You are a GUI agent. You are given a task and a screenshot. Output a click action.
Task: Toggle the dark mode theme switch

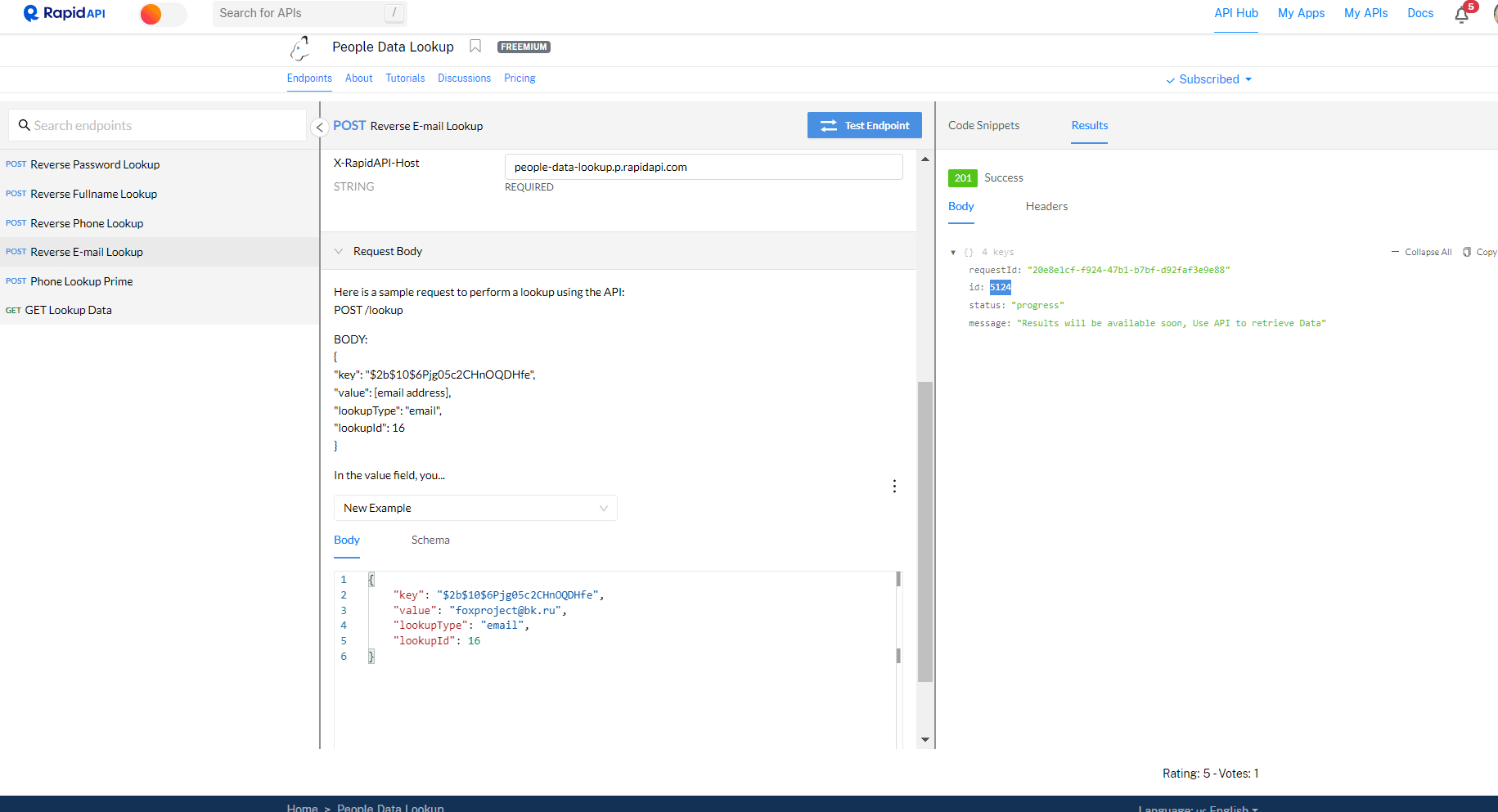(163, 14)
